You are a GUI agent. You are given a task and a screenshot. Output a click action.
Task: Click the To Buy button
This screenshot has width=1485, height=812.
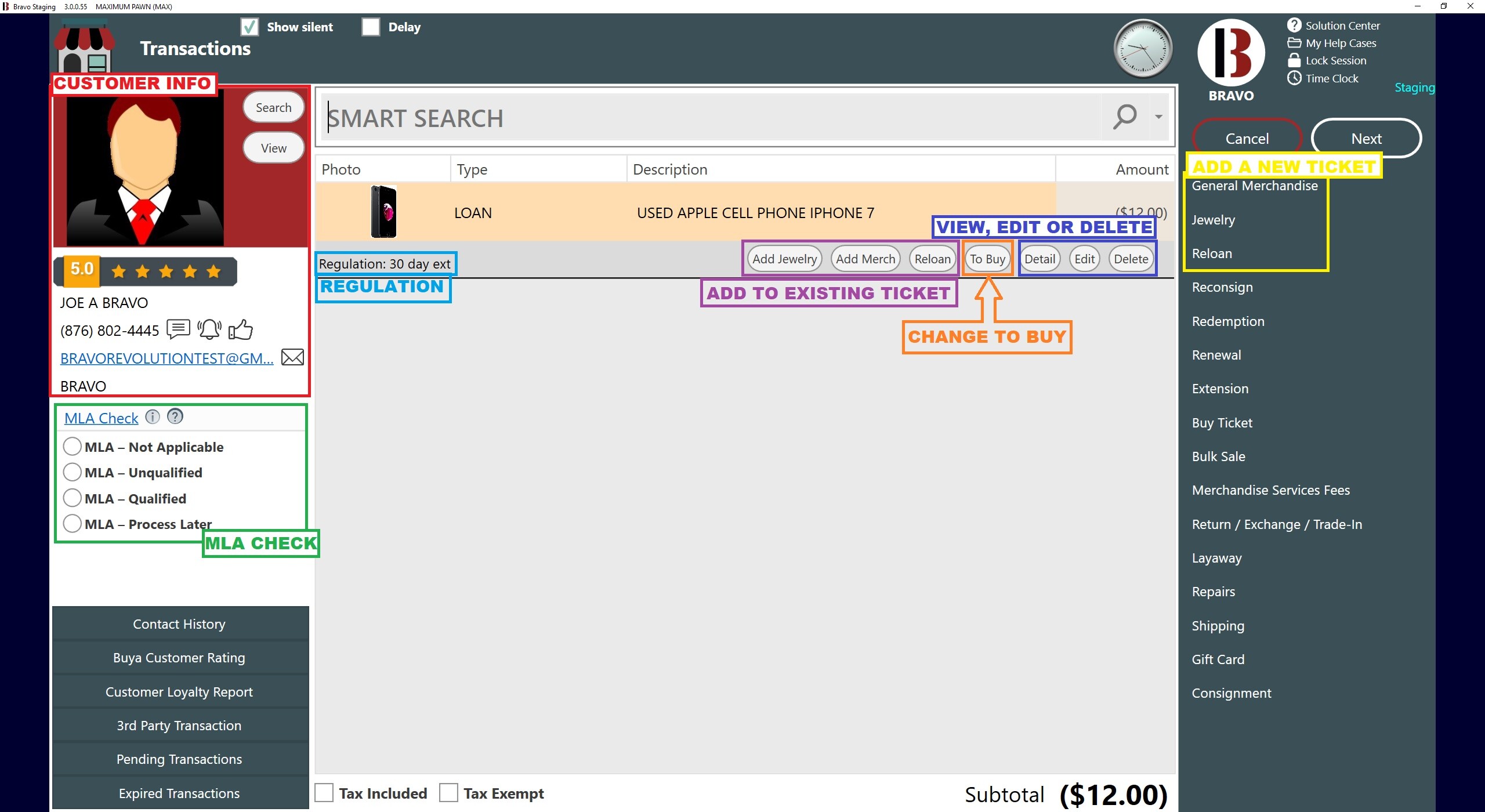pos(987,259)
